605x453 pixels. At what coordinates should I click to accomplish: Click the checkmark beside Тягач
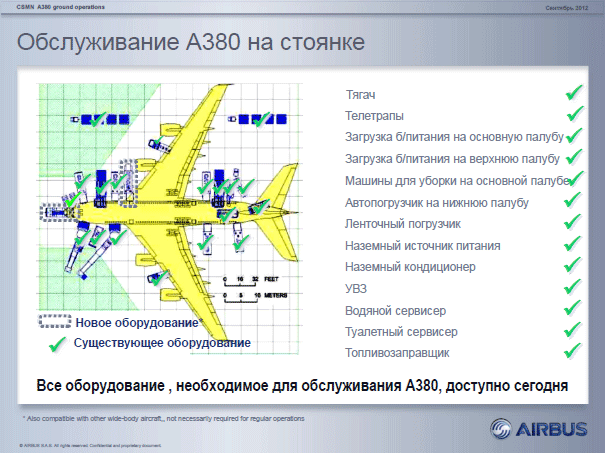pos(574,93)
